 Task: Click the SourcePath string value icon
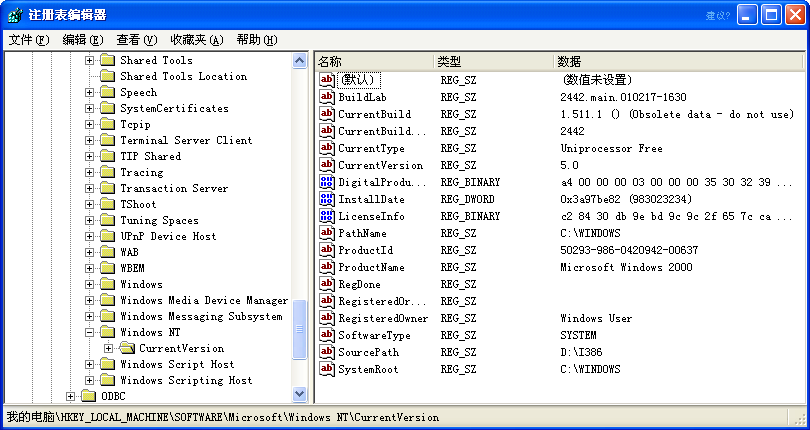pos(326,352)
